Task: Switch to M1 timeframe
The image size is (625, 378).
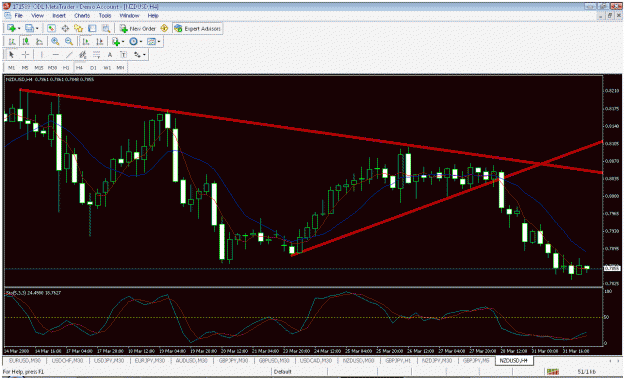Action: [x=12, y=68]
